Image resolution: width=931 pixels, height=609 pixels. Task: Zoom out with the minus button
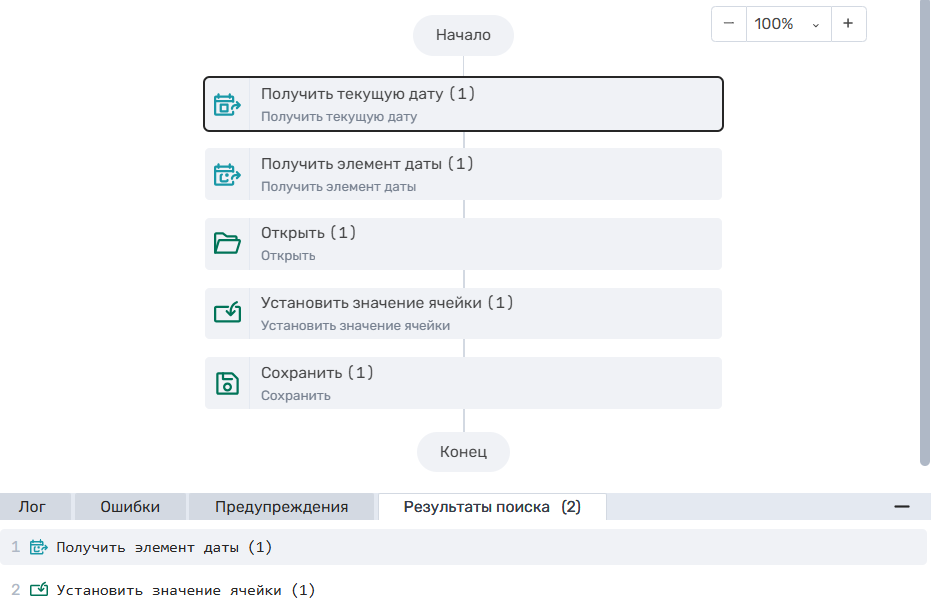[x=729, y=24]
